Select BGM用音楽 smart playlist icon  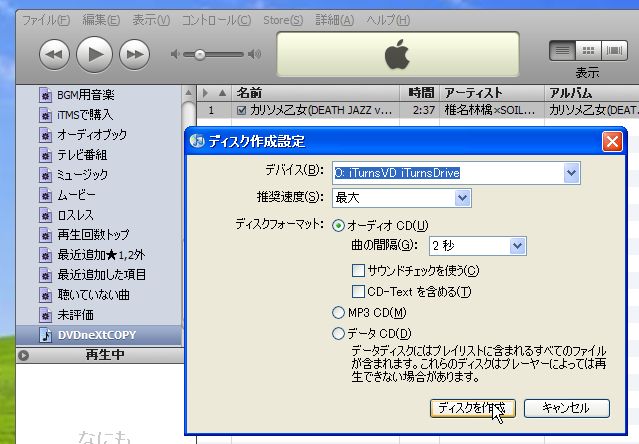pyautogui.click(x=45, y=95)
